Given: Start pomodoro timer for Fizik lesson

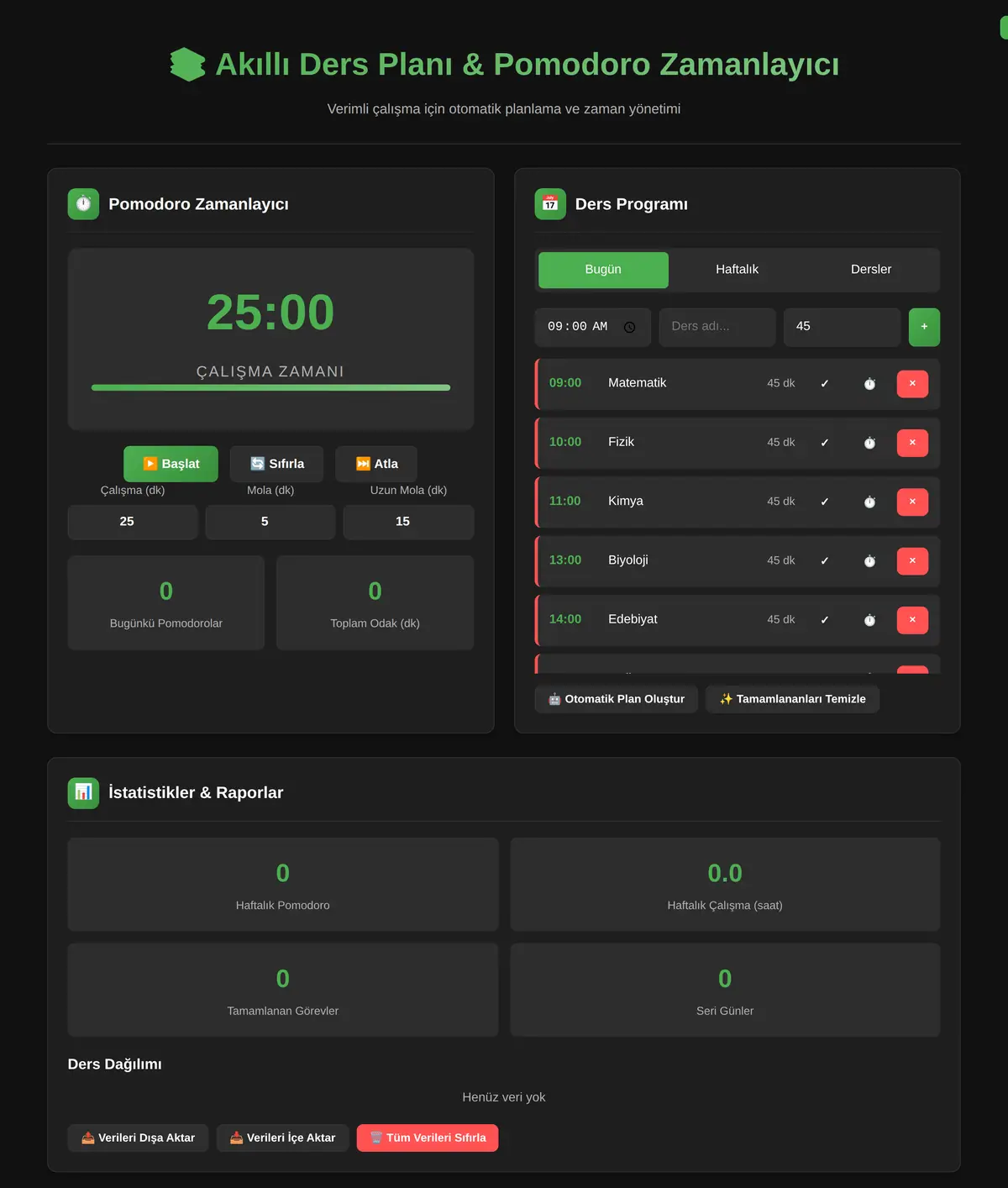Looking at the screenshot, I should click(x=869, y=443).
